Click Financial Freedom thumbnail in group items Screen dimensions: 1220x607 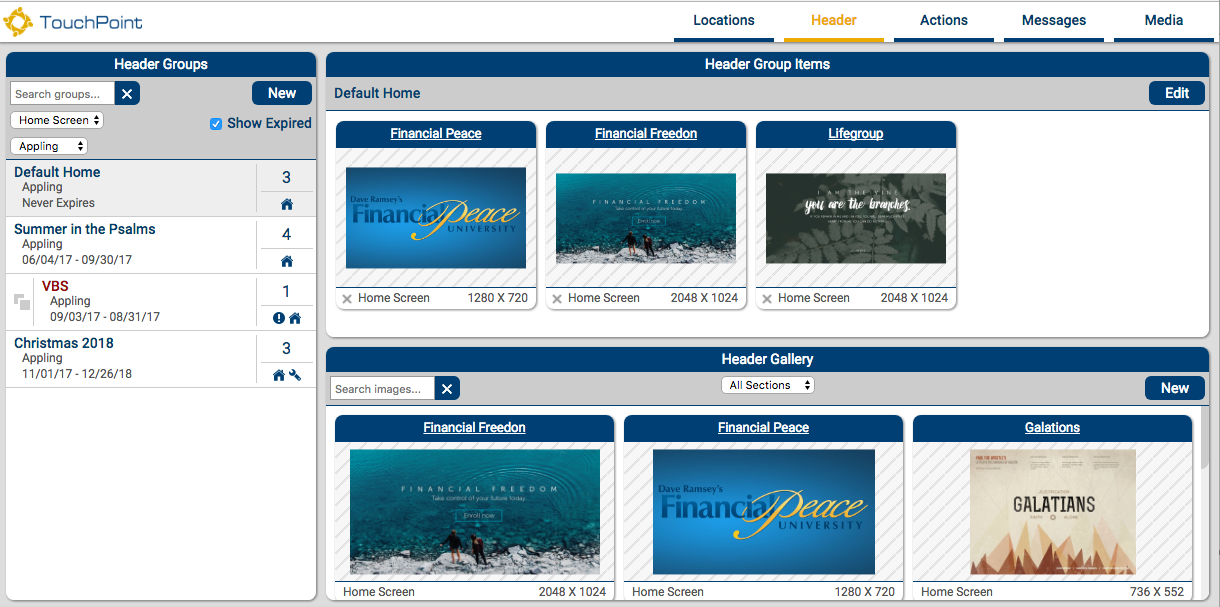tap(646, 218)
